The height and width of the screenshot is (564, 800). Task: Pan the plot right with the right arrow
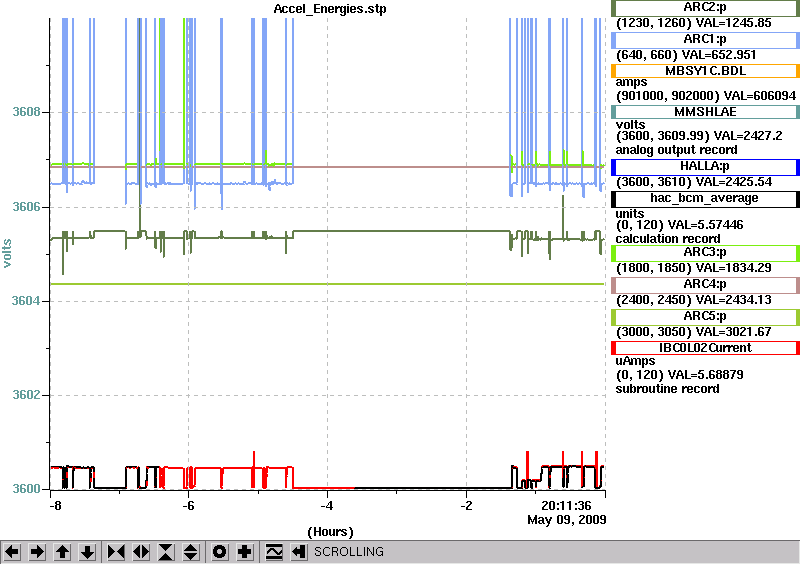pos(37,552)
